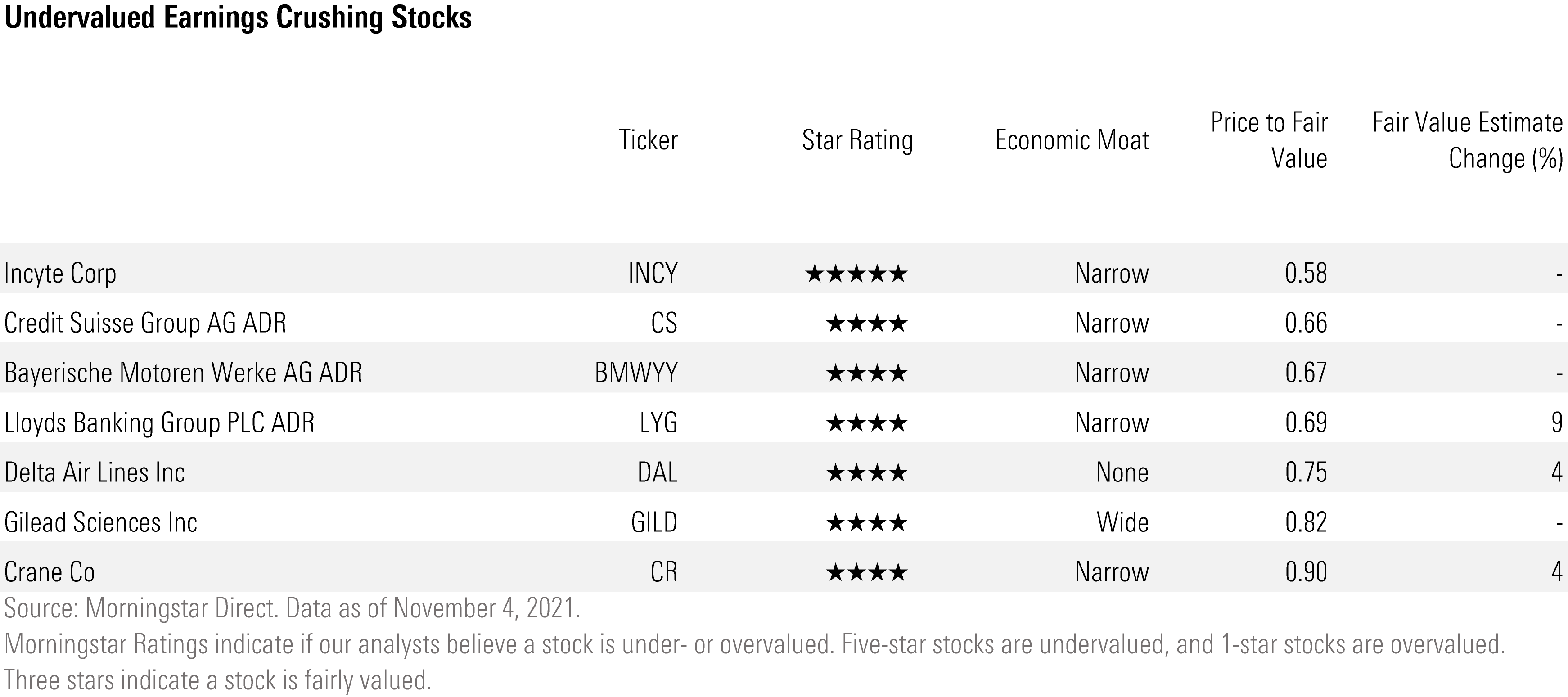Select the Bayerische Motoren Werke AG ADR name
Image resolution: width=1568 pixels, height=697 pixels.
pos(183,373)
